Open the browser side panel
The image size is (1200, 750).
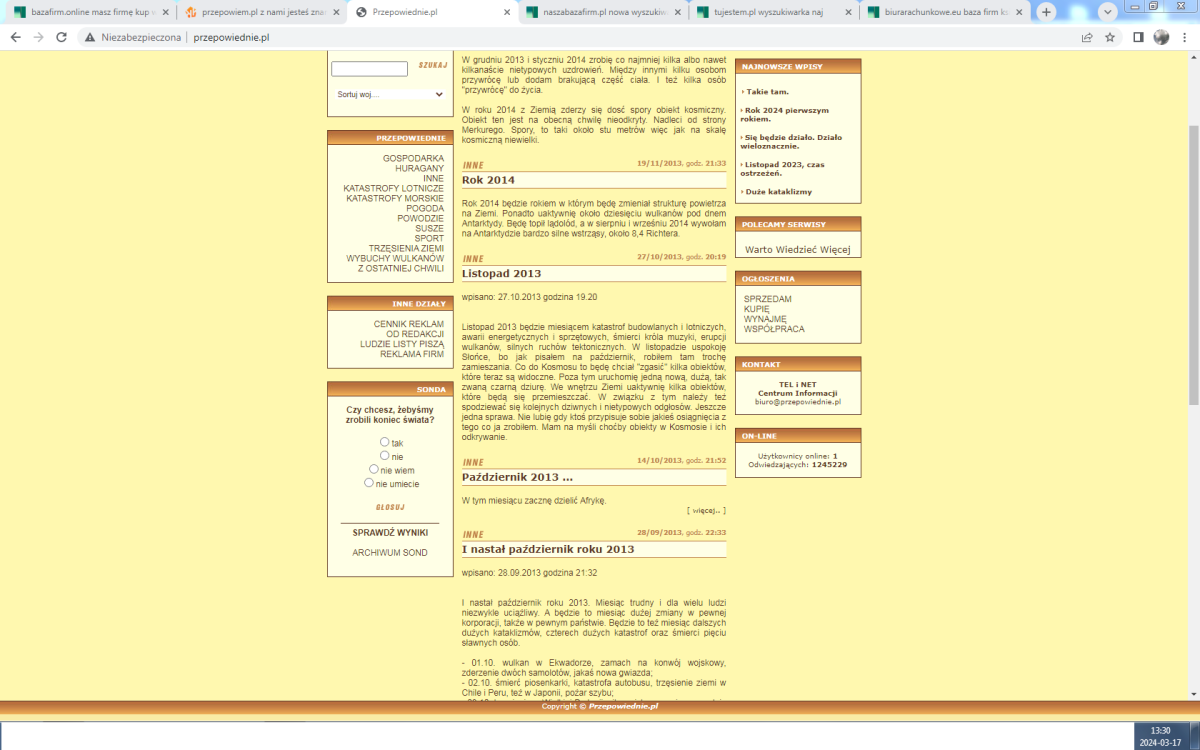click(1138, 37)
